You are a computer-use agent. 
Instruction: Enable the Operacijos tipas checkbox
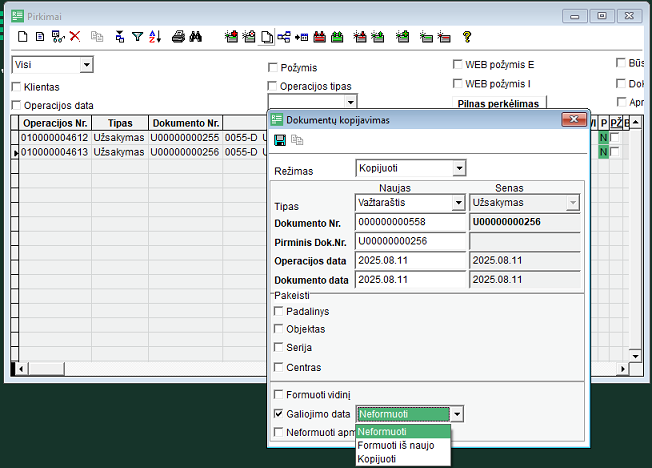(x=272, y=86)
